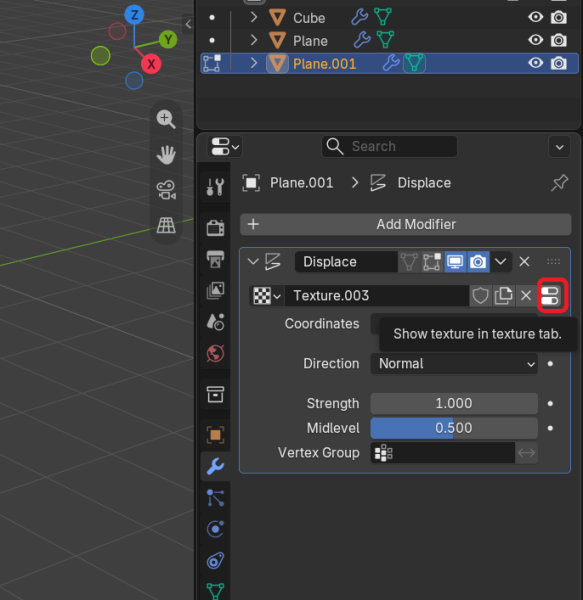Viewport: 583px width, 600px height.
Task: Click the zoom magnifier viewport icon
Action: 166,119
